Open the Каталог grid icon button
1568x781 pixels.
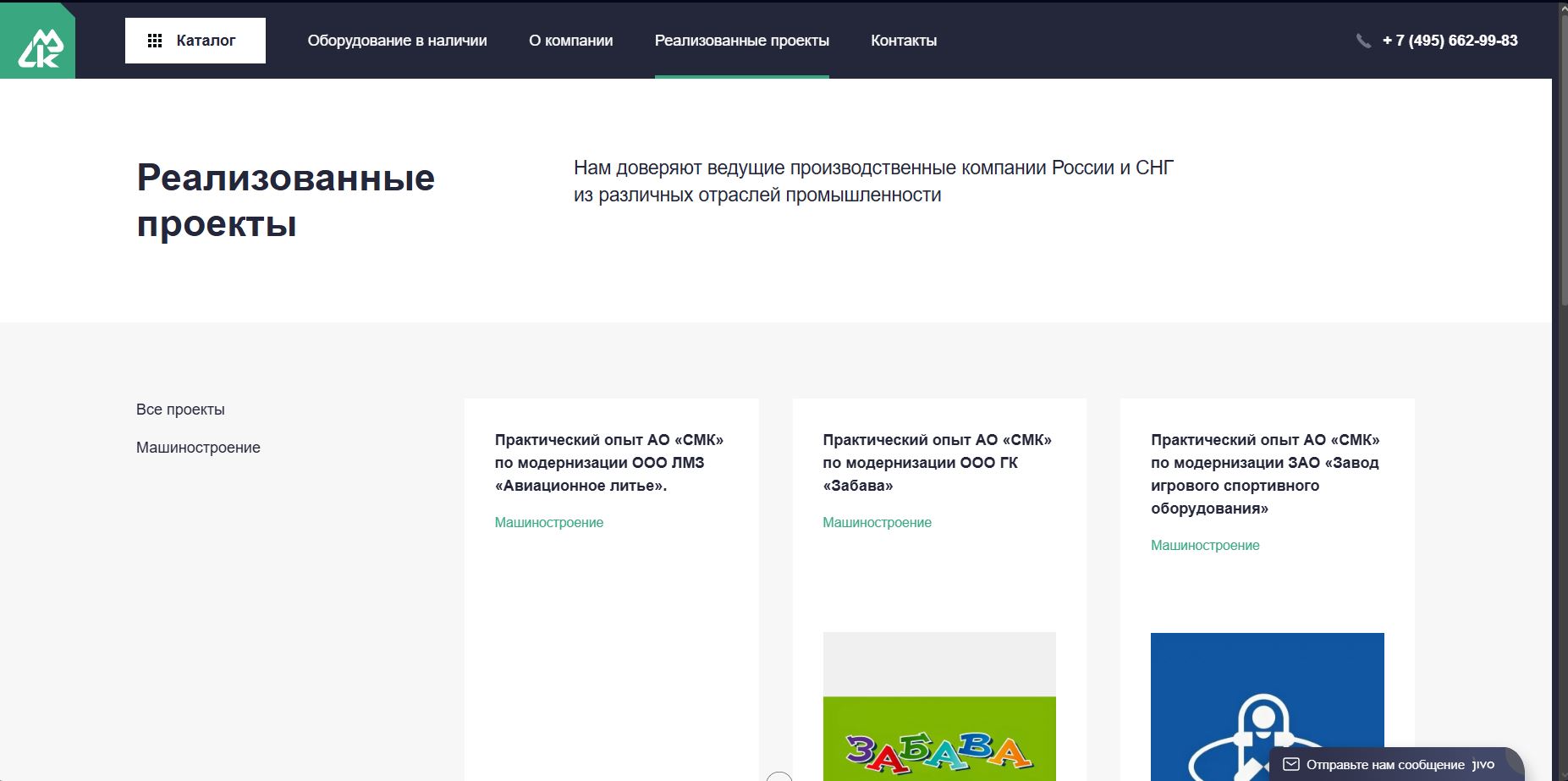[x=195, y=41]
